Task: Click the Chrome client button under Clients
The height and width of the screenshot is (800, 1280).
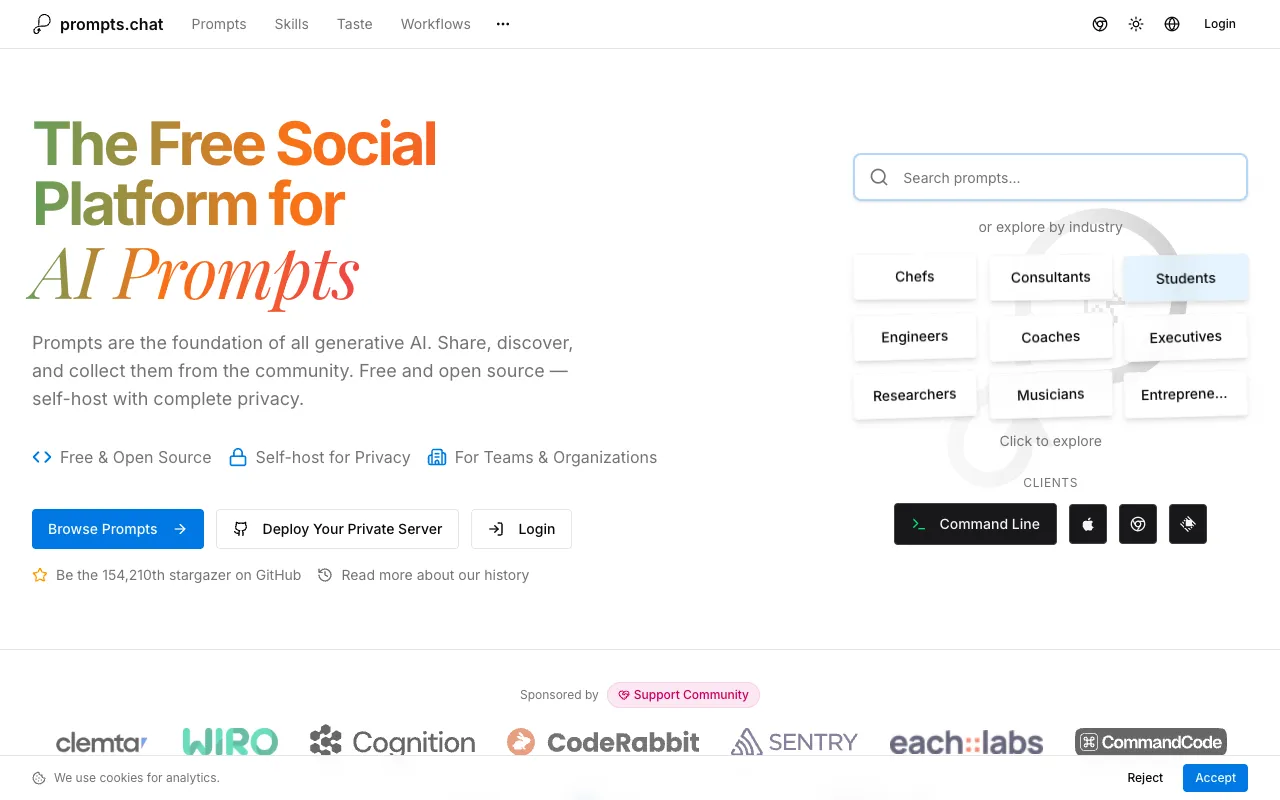Action: click(x=1138, y=524)
